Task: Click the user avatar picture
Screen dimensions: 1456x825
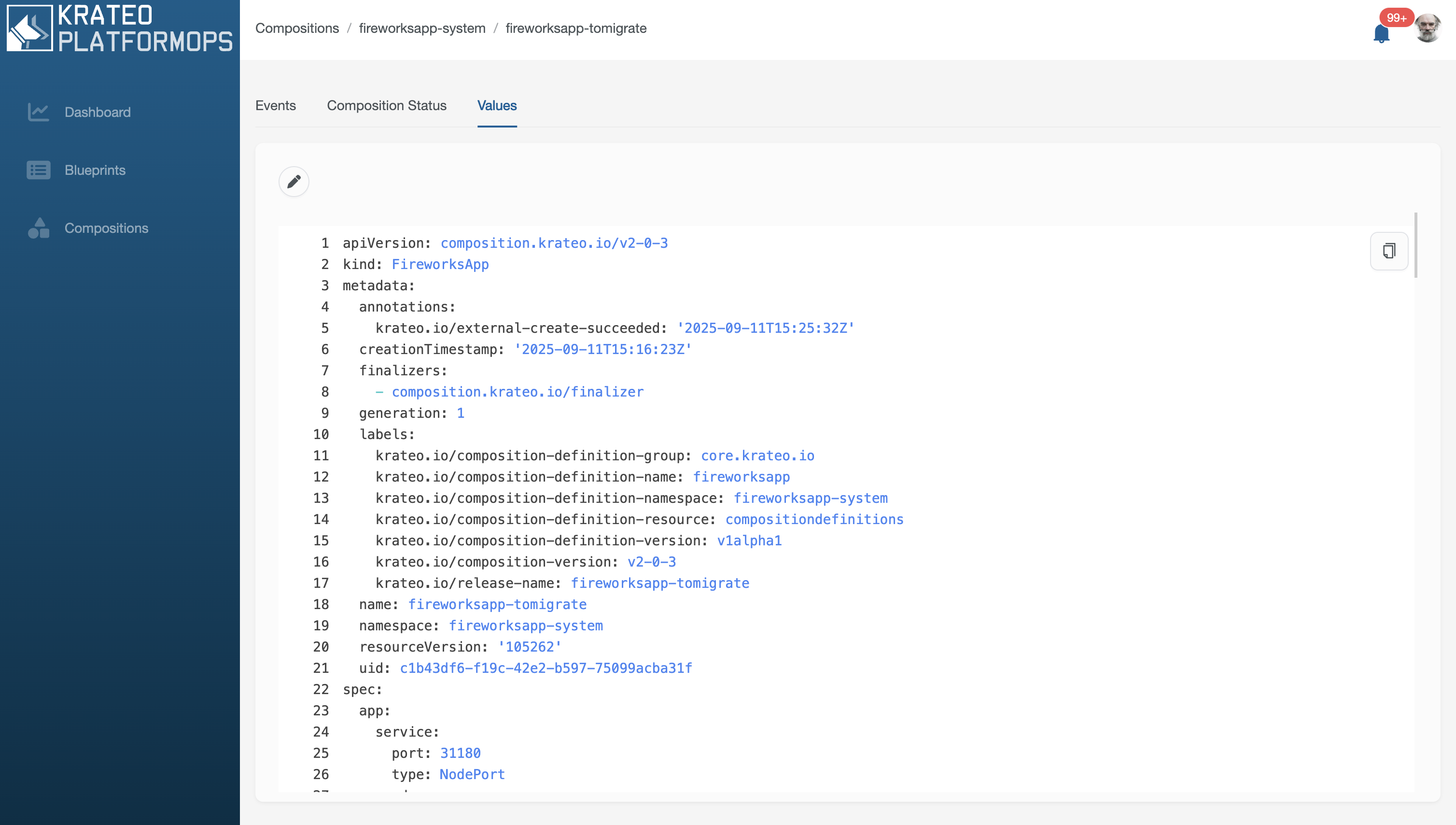Action: point(1427,28)
